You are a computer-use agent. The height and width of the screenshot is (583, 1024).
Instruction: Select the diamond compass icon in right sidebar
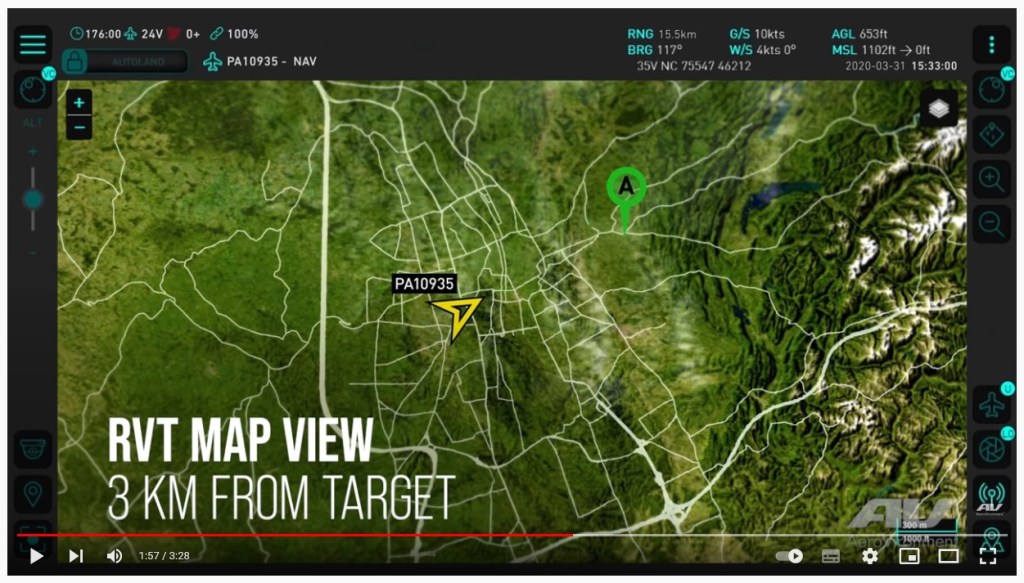[991, 134]
